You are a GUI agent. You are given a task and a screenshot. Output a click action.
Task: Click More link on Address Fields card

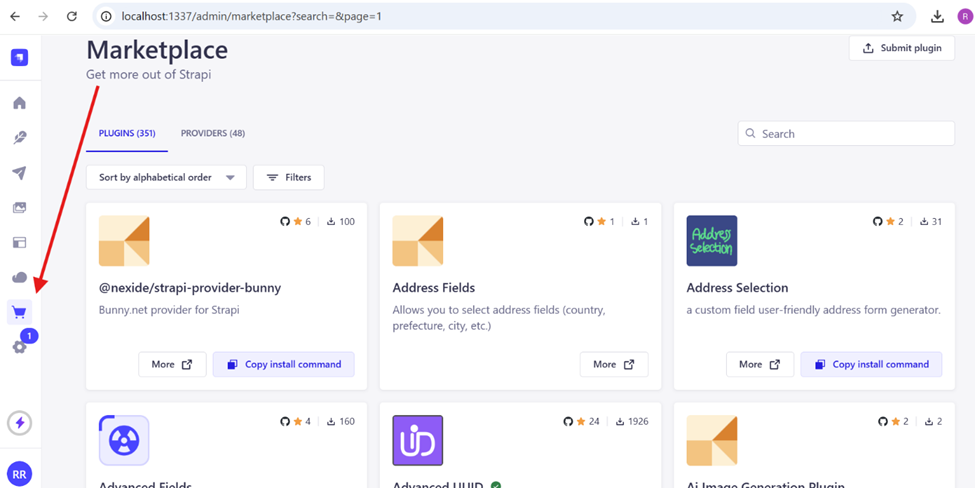click(613, 364)
